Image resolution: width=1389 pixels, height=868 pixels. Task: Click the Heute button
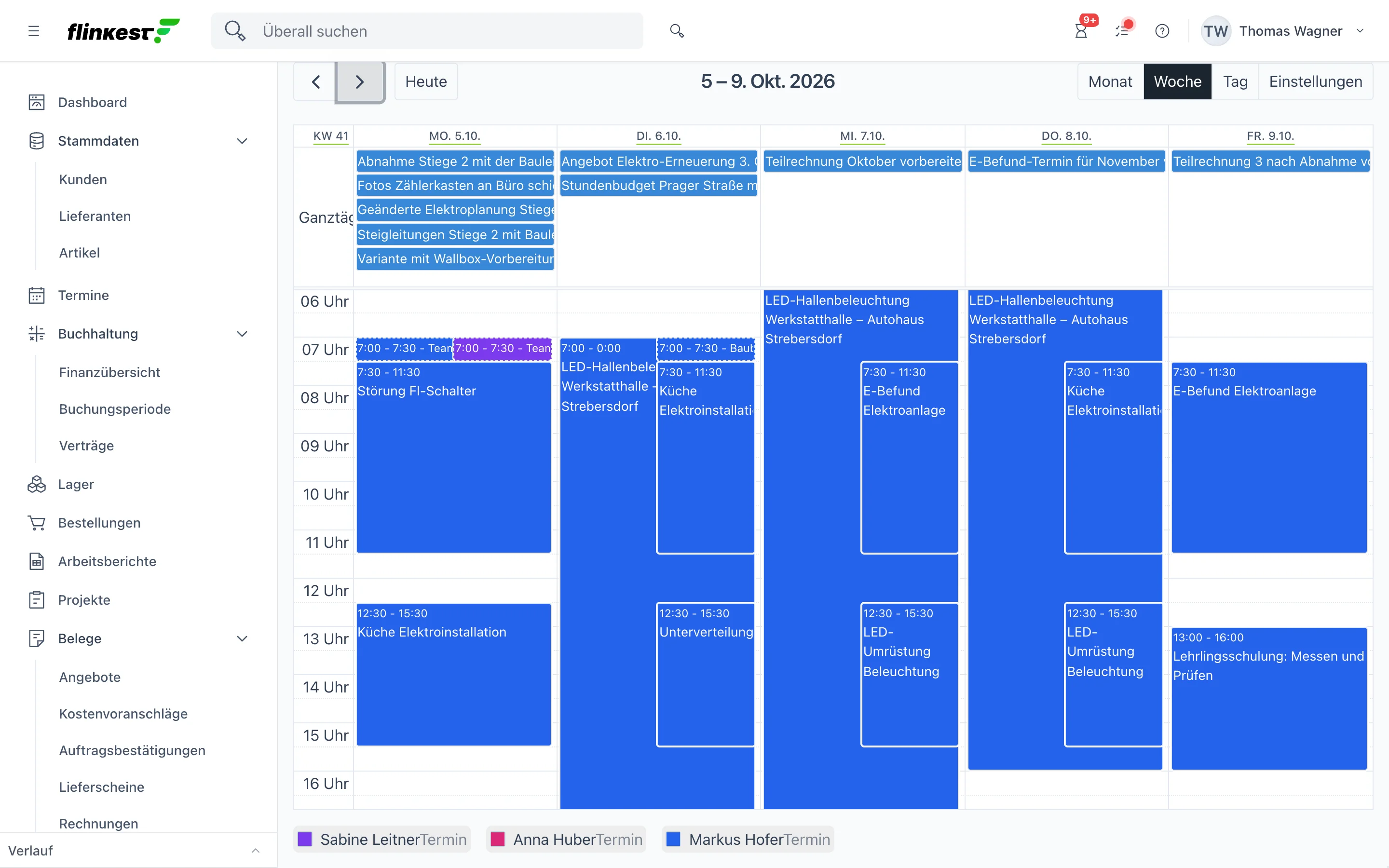pyautogui.click(x=426, y=81)
